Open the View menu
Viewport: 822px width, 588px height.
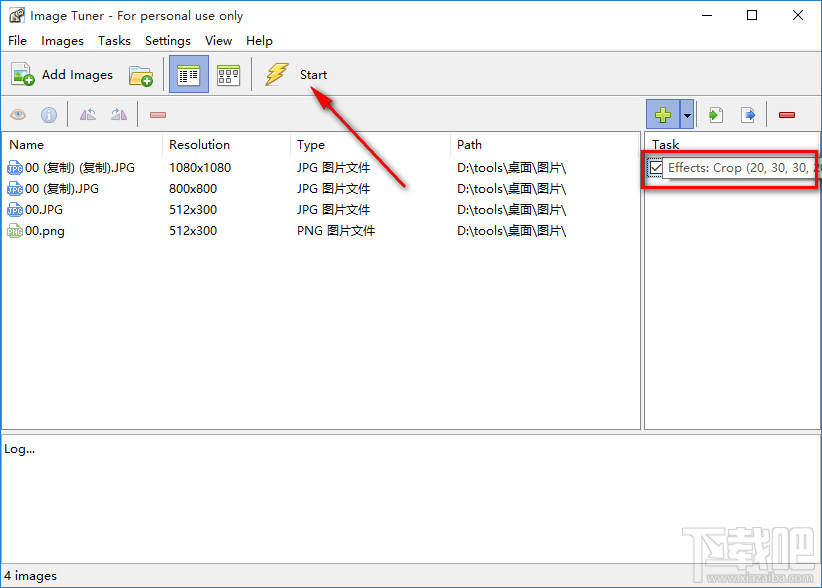point(218,41)
